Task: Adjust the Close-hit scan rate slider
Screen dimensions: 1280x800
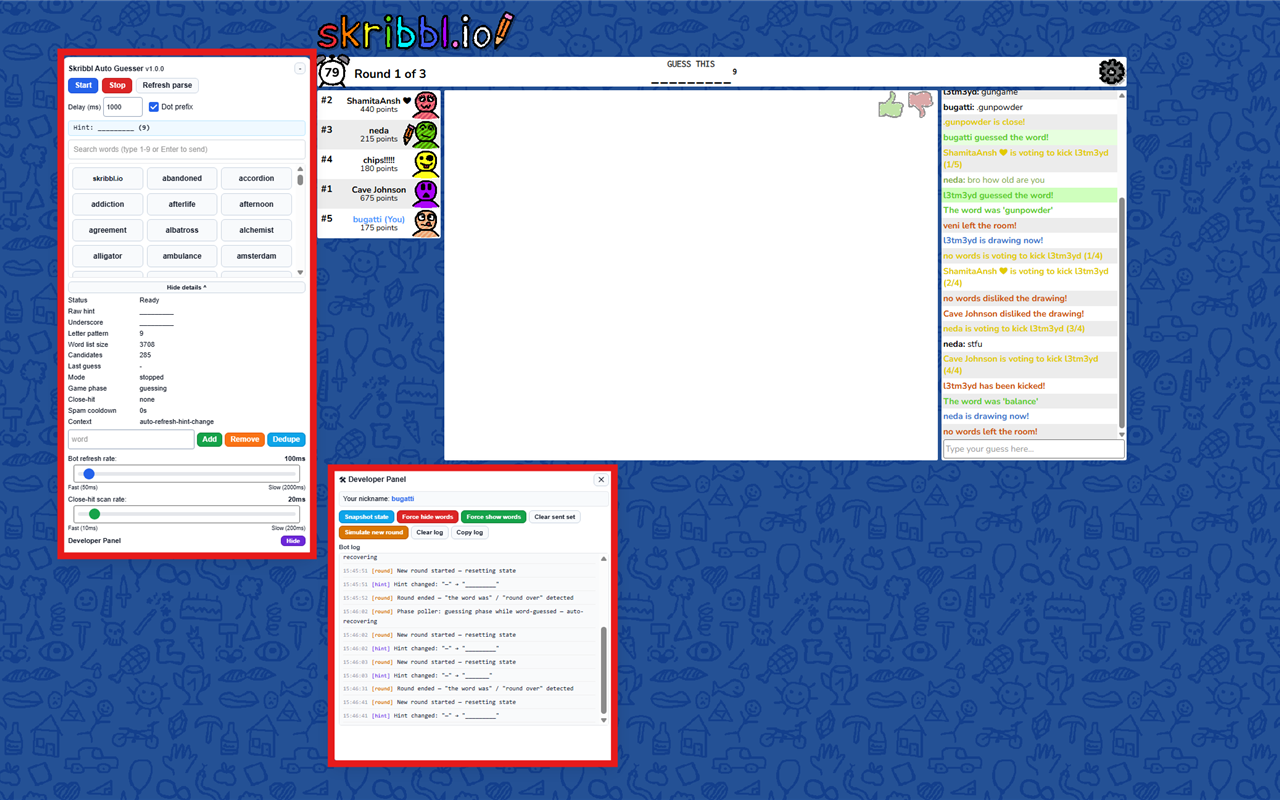Action: point(186,514)
